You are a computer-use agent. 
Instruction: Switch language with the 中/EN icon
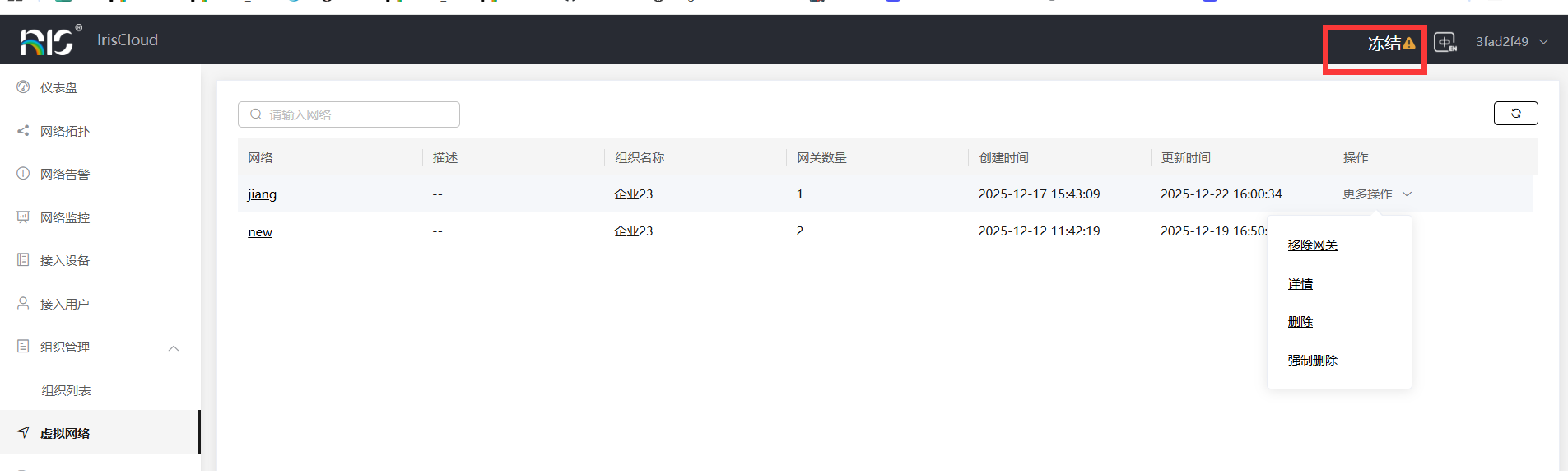pos(1445,42)
